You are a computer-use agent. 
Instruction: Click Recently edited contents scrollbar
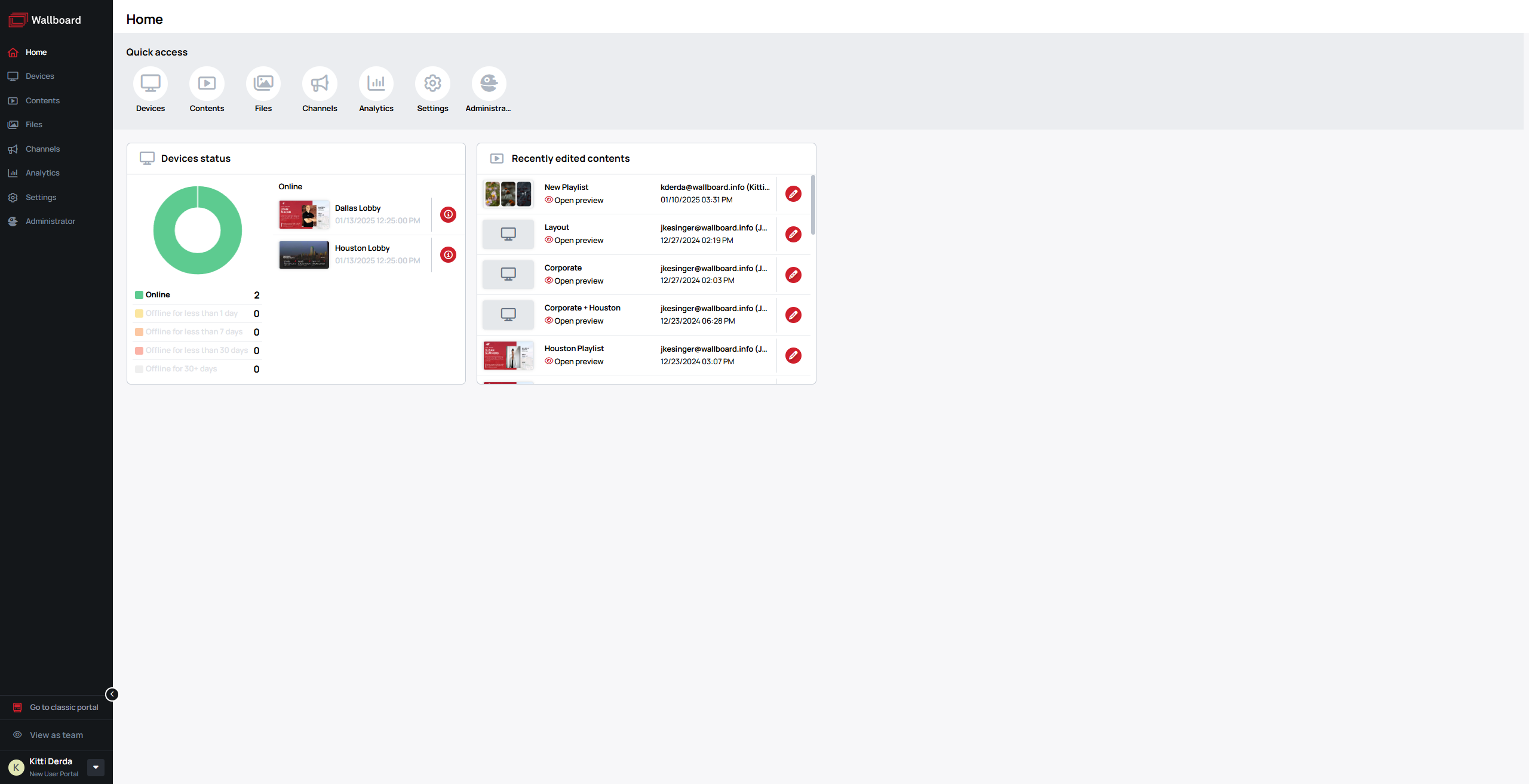813,206
